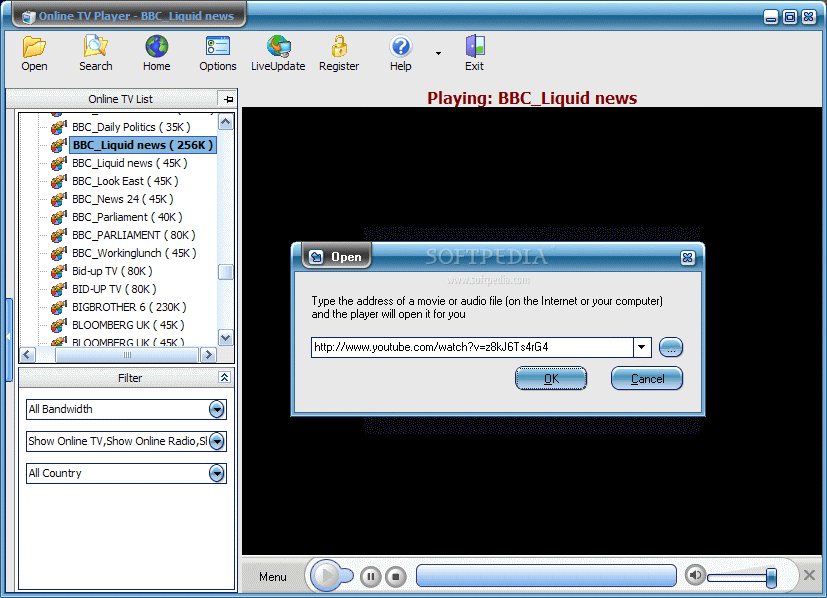Screen dimensions: 827x598
Task: Click the Register padlock icon
Action: 339,53
